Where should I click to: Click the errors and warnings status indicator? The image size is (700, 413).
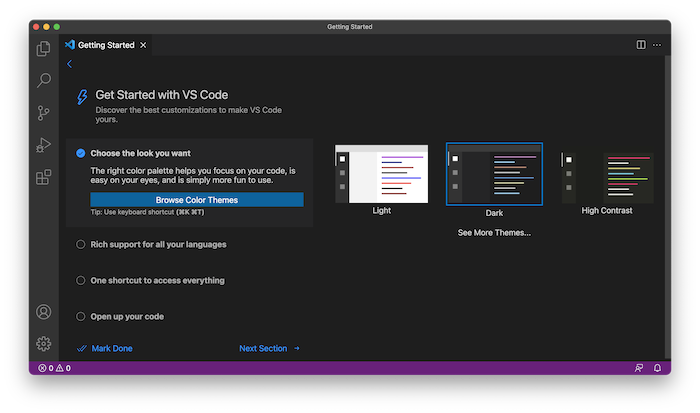pos(54,368)
